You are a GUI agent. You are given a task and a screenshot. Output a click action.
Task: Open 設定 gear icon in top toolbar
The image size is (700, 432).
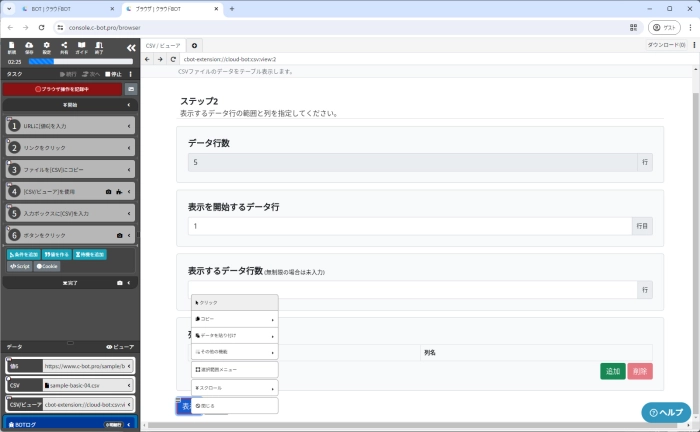(x=47, y=47)
